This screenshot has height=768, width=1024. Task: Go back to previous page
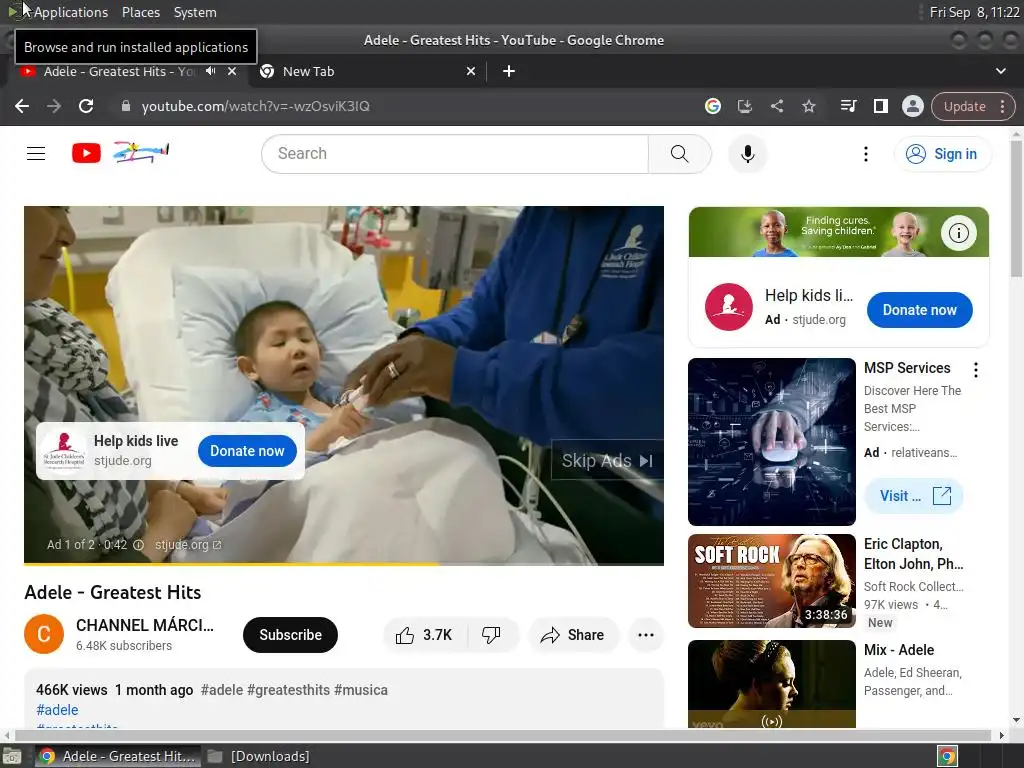[22, 106]
